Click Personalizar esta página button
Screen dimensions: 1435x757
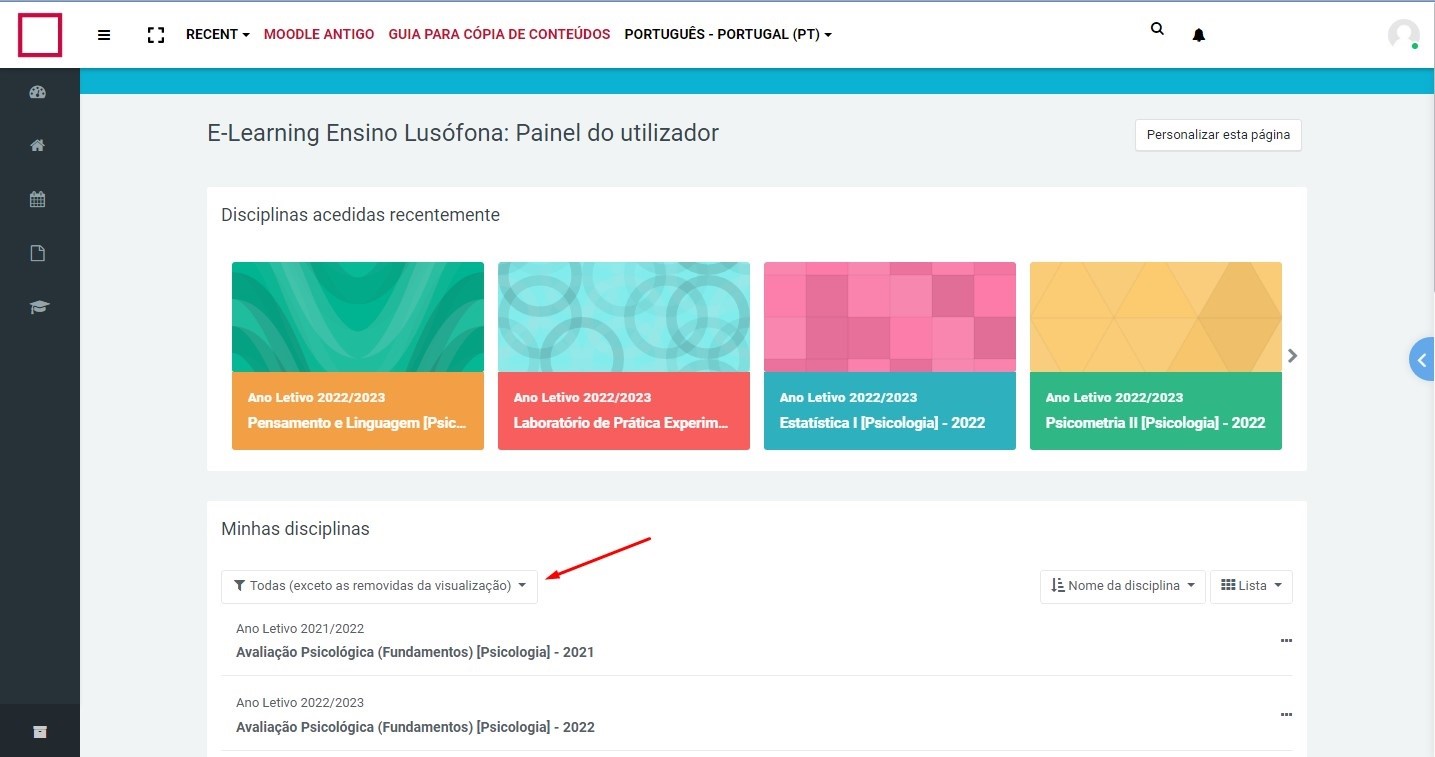[x=1217, y=135]
